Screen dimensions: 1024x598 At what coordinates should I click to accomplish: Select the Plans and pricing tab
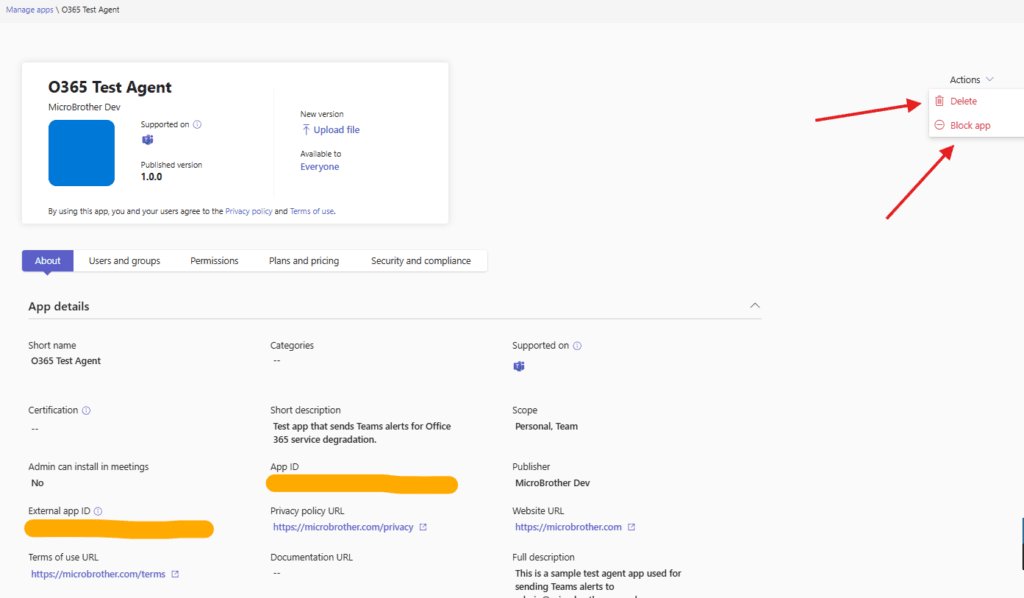point(304,261)
